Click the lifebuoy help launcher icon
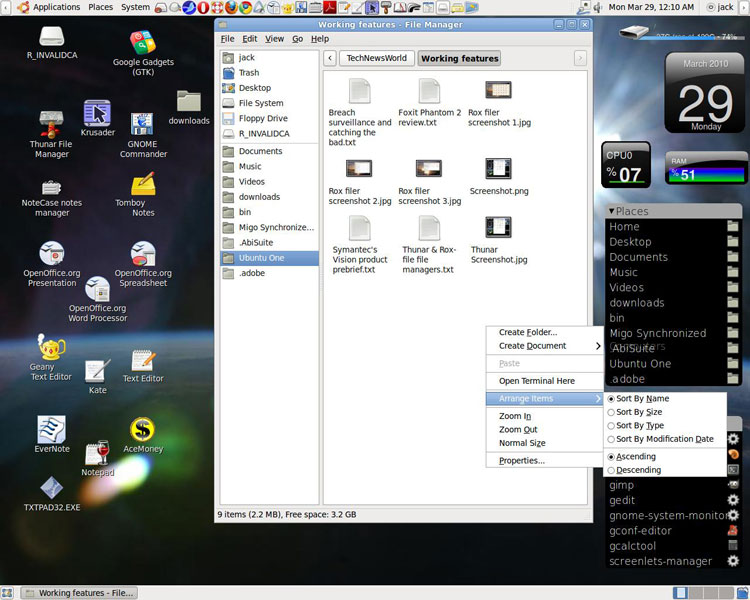The image size is (750, 600). pos(218,7)
